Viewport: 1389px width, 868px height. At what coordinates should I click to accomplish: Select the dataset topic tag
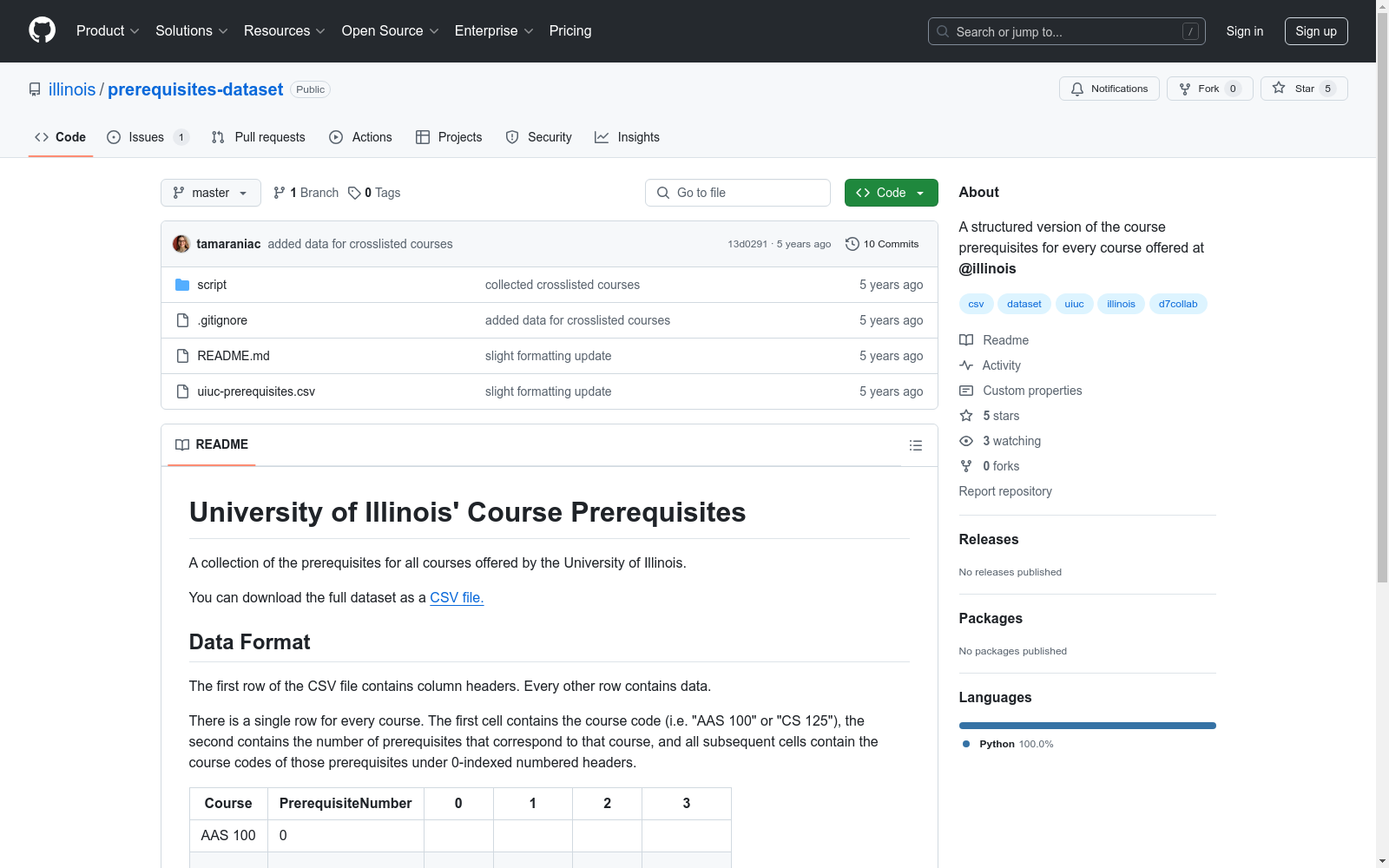coord(1024,304)
